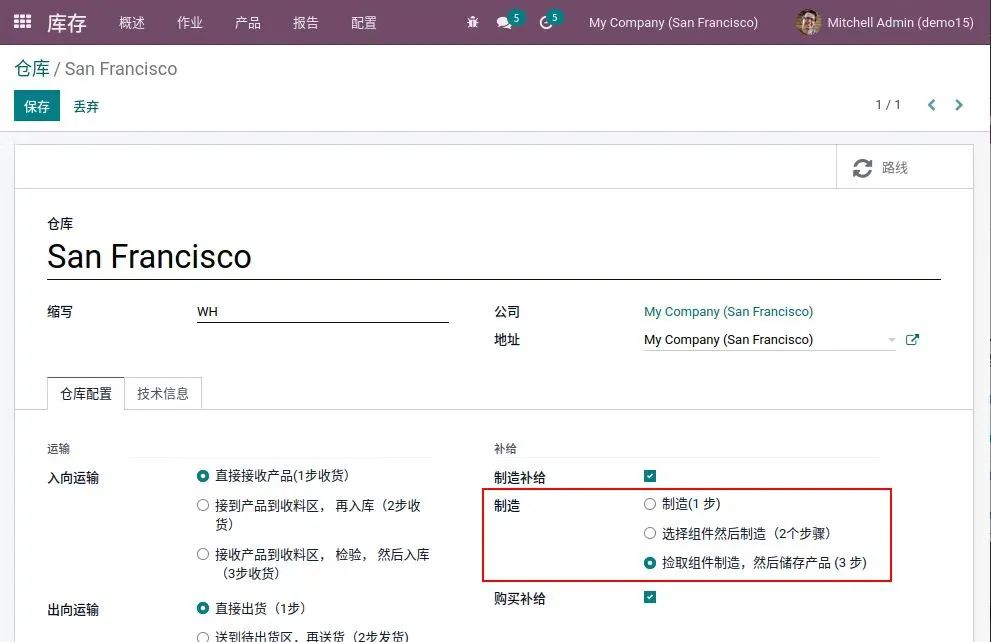Open the activities clock icon
991x642 pixels.
[546, 22]
